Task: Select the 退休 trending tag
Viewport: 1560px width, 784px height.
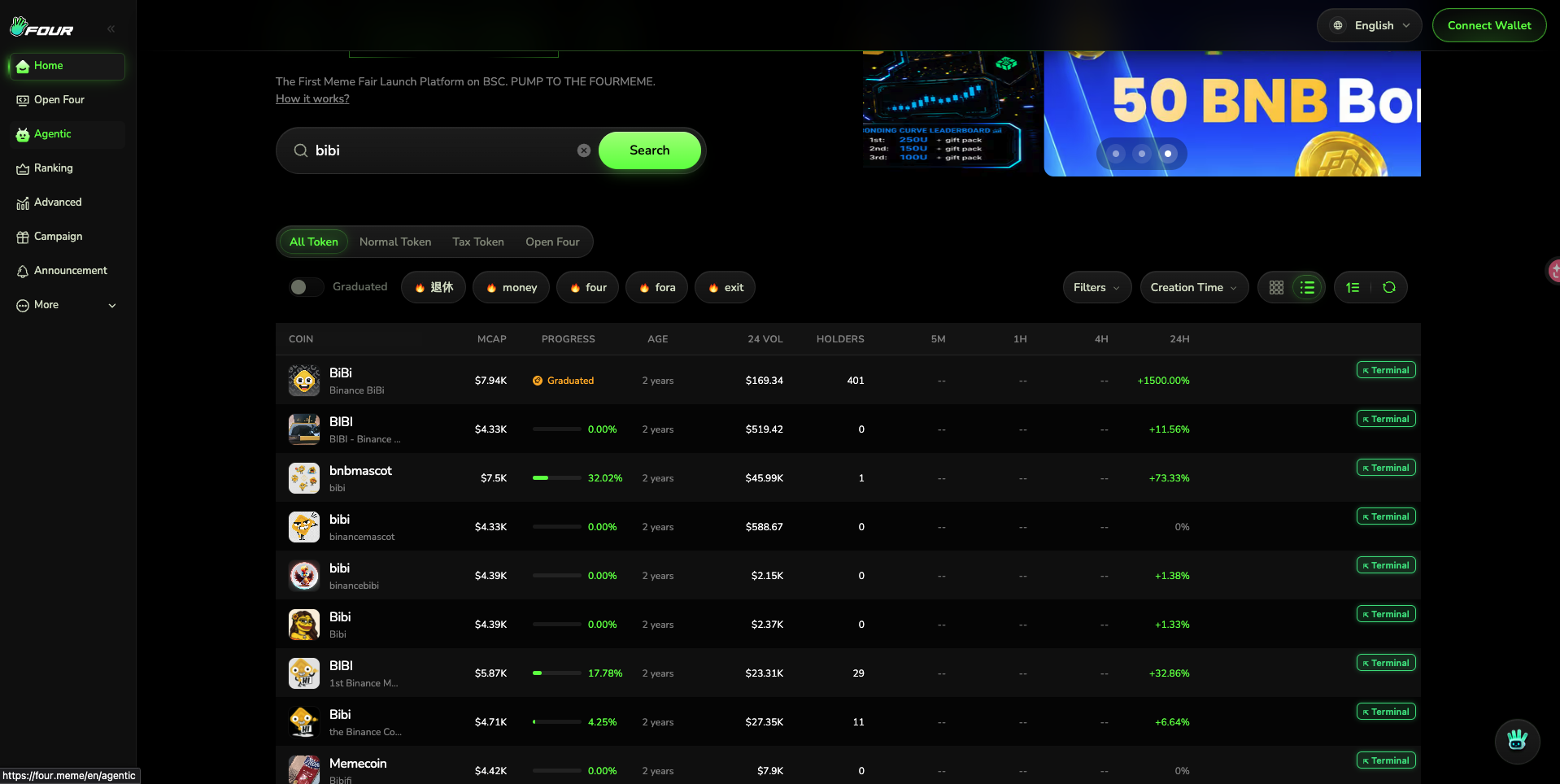Action: [434, 287]
